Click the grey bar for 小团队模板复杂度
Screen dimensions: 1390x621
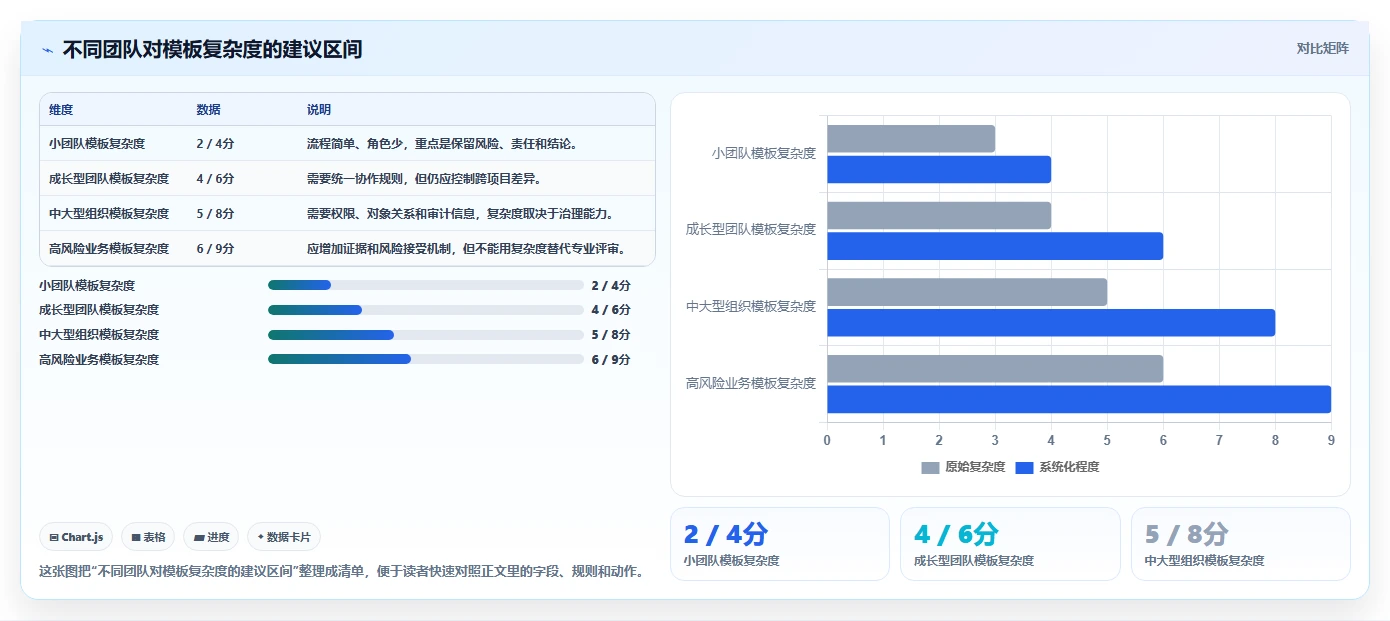[911, 139]
